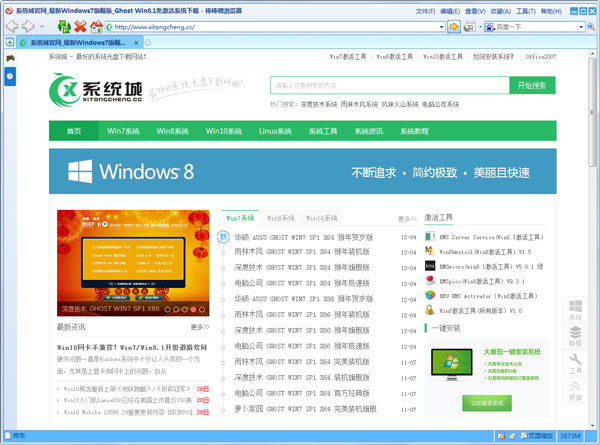The height and width of the screenshot is (445, 600).
Task: Refresh the page with the green arrows icon
Action: click(64, 26)
